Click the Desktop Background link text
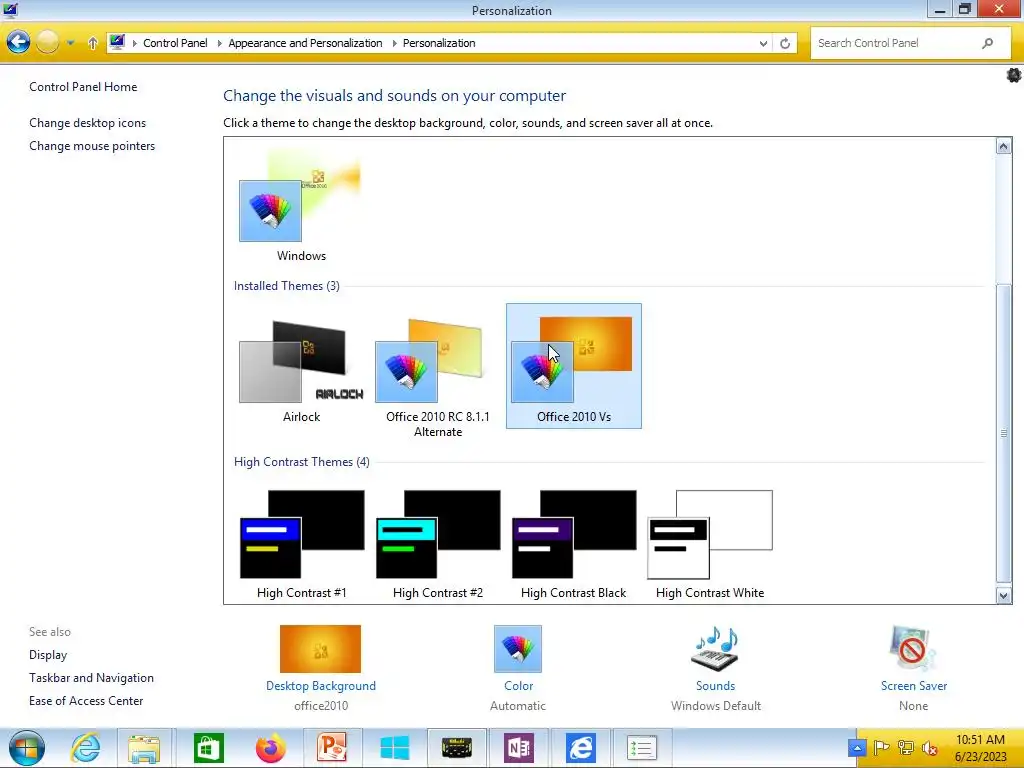Image resolution: width=1024 pixels, height=768 pixels. (x=321, y=686)
